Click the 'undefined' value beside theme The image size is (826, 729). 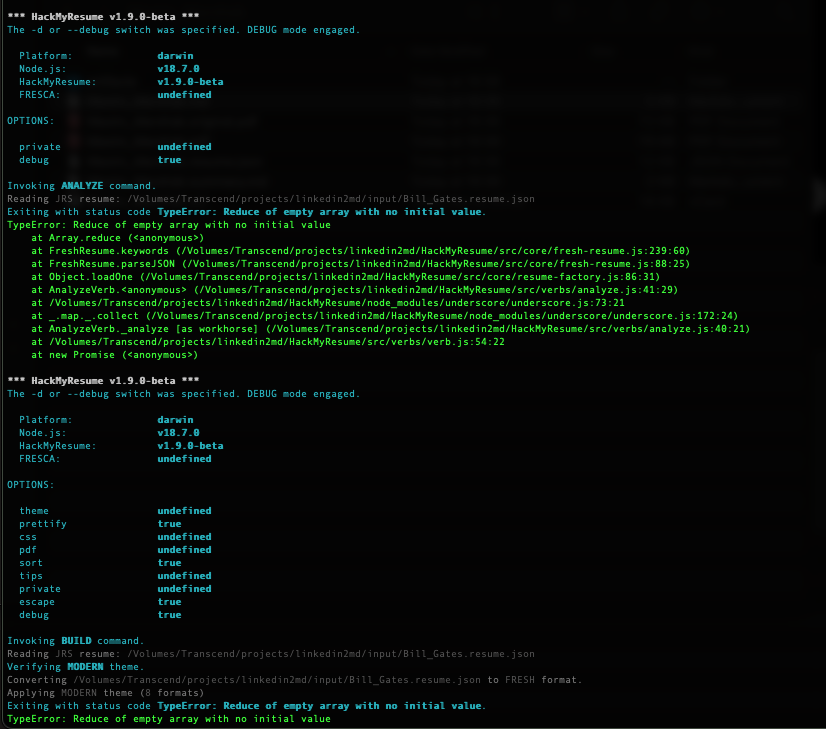point(184,511)
